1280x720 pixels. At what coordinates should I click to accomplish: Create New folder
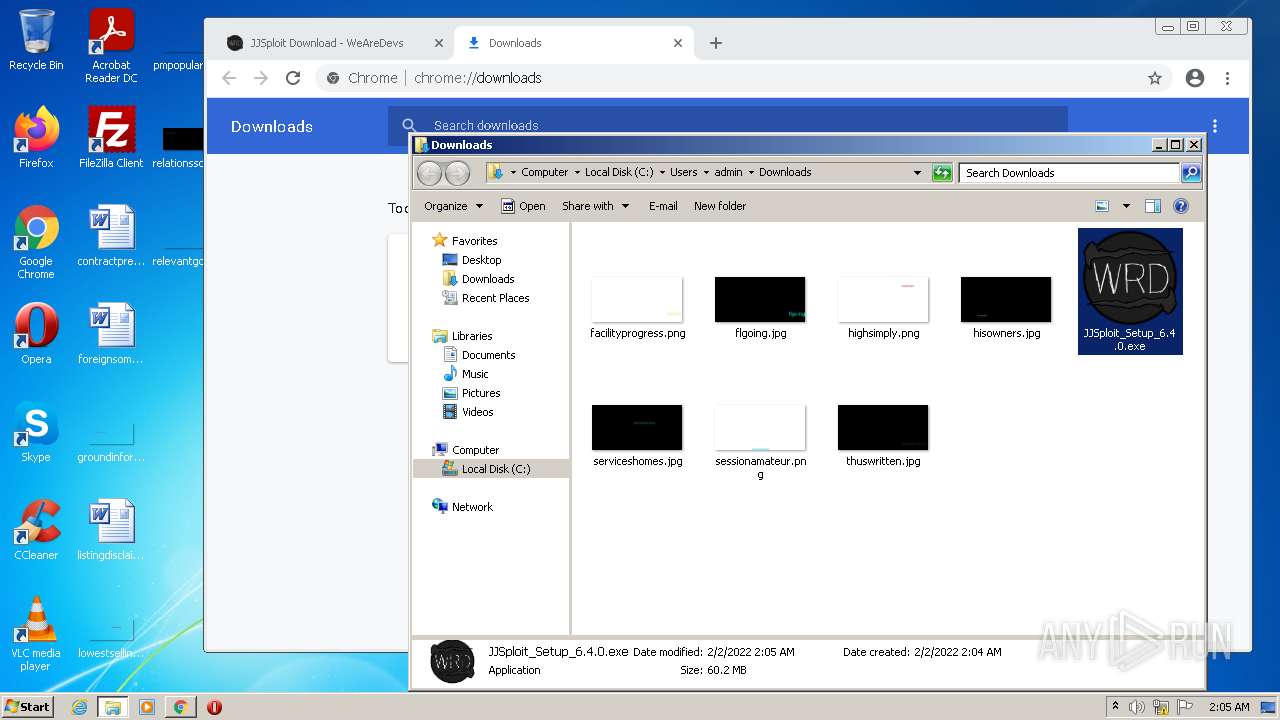tap(720, 206)
